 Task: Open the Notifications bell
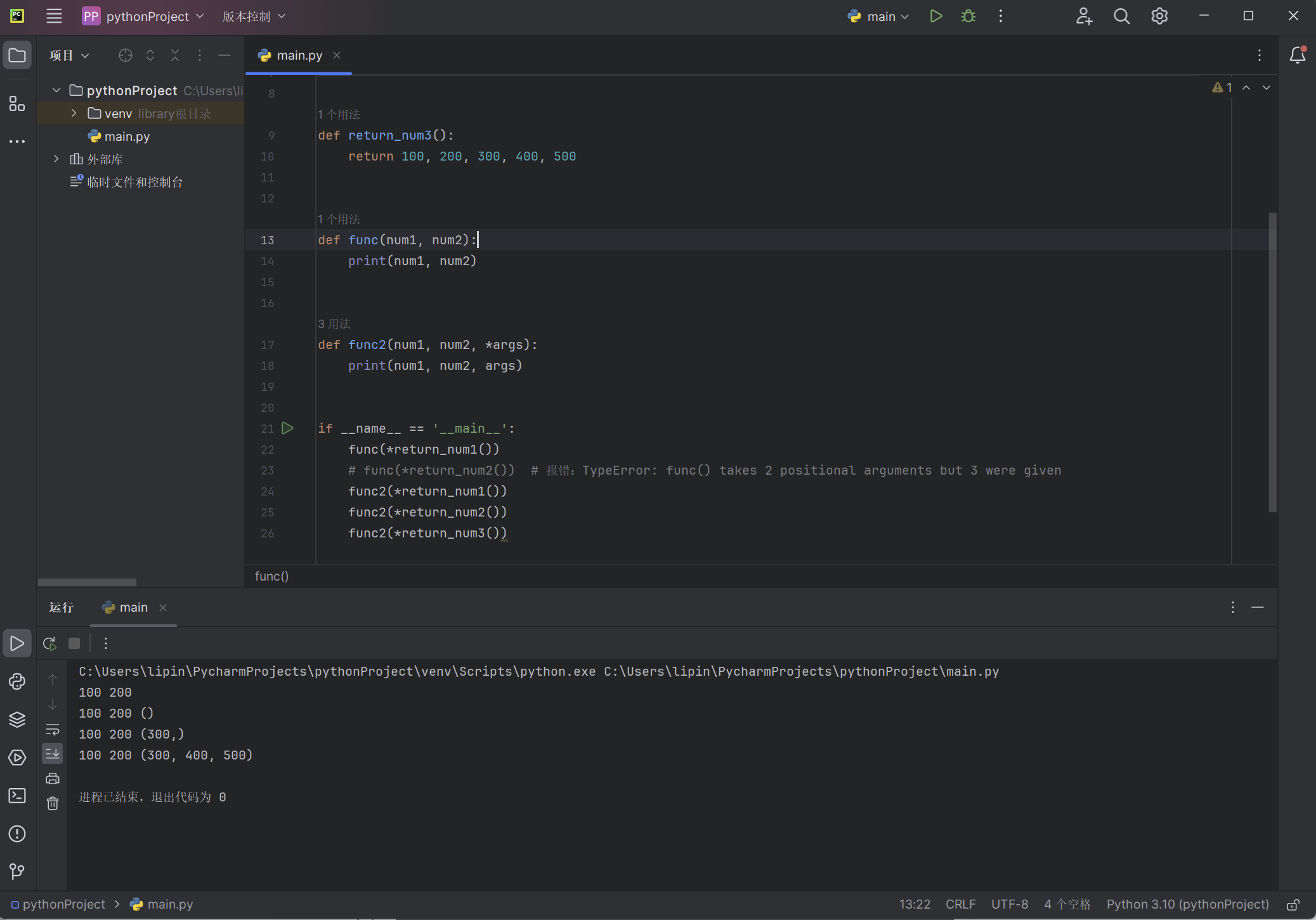[x=1298, y=55]
